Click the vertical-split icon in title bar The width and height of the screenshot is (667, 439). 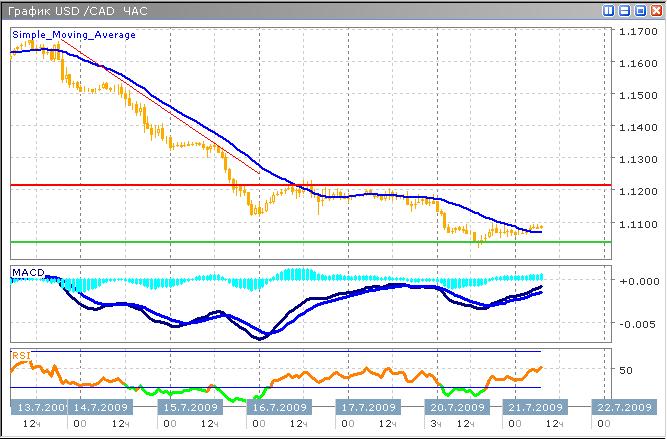[609, 11]
